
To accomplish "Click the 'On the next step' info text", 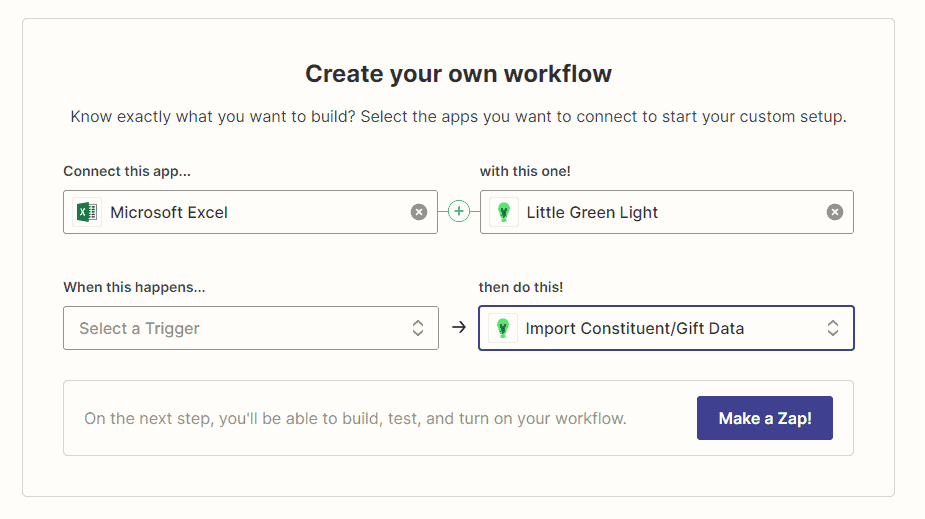I will coord(355,419).
